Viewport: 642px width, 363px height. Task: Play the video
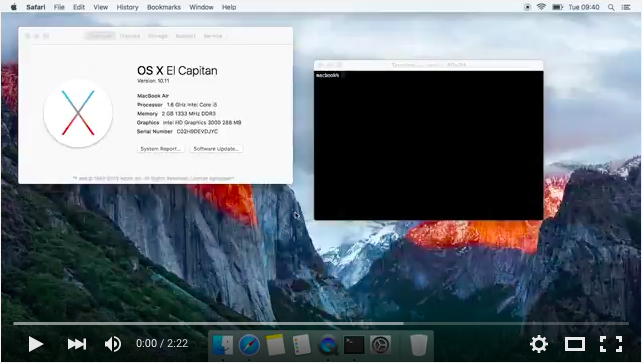[36, 344]
